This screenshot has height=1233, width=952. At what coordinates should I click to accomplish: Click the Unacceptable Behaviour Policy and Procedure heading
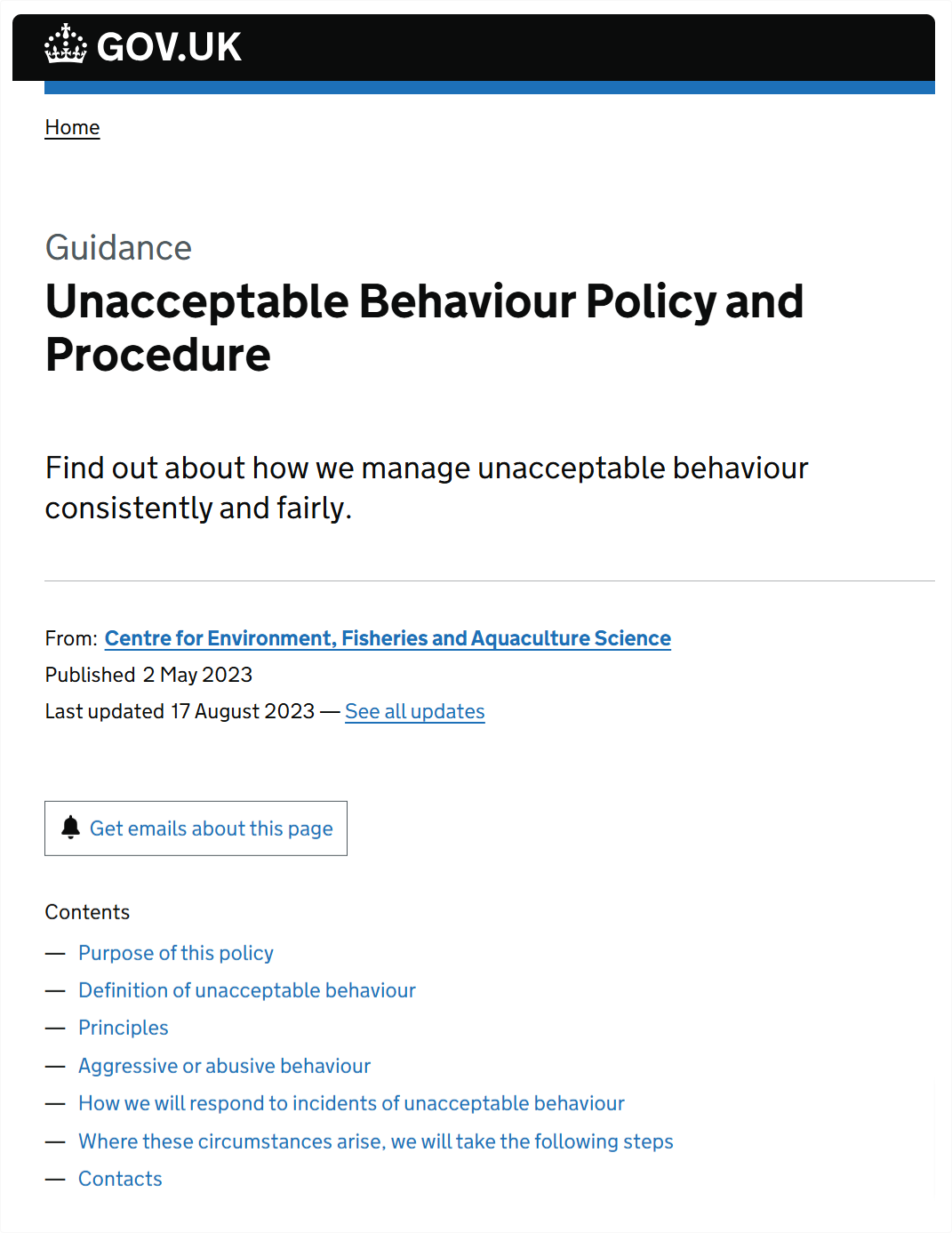pyautogui.click(x=425, y=328)
